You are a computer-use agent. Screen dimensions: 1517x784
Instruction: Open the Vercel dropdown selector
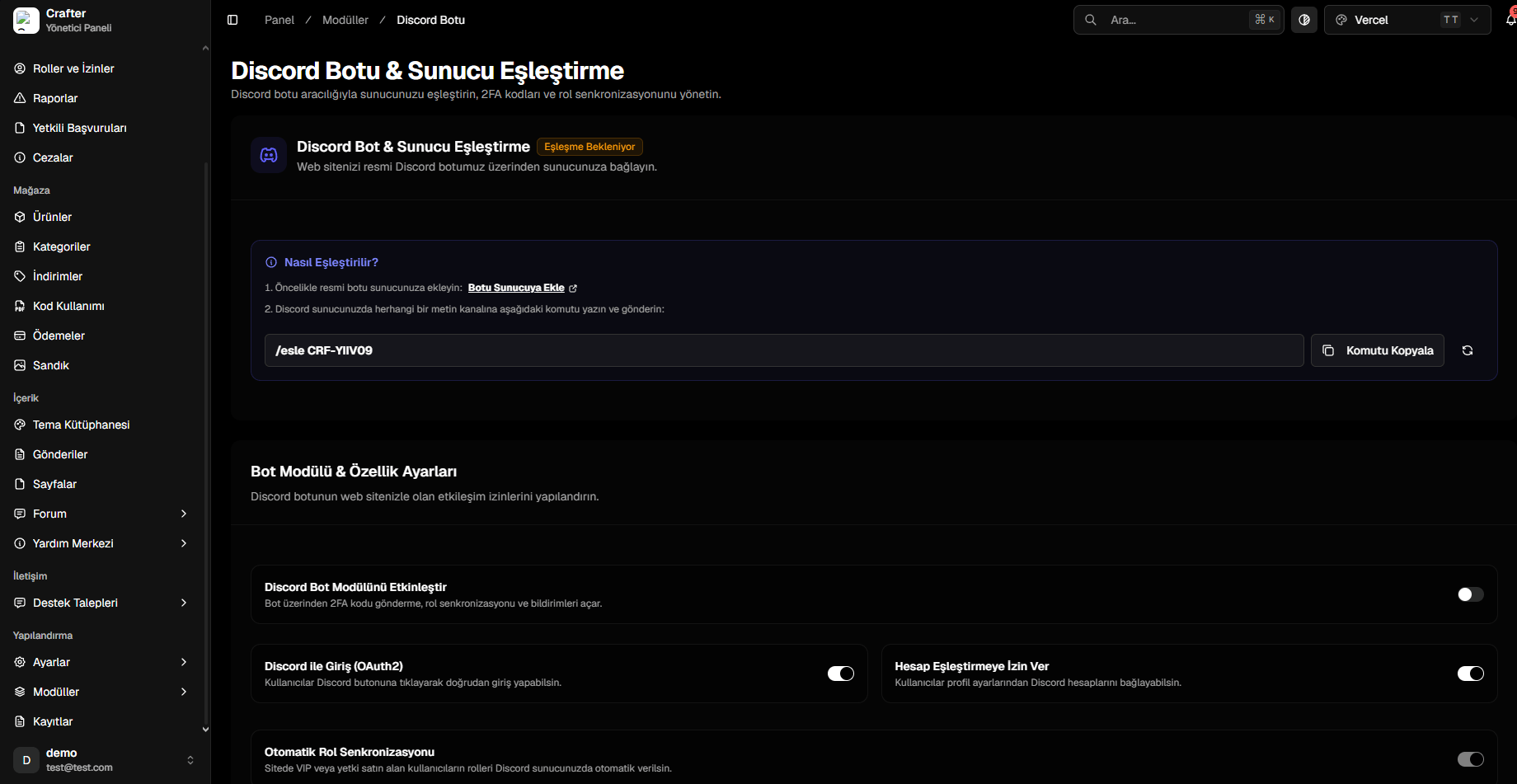click(1407, 20)
